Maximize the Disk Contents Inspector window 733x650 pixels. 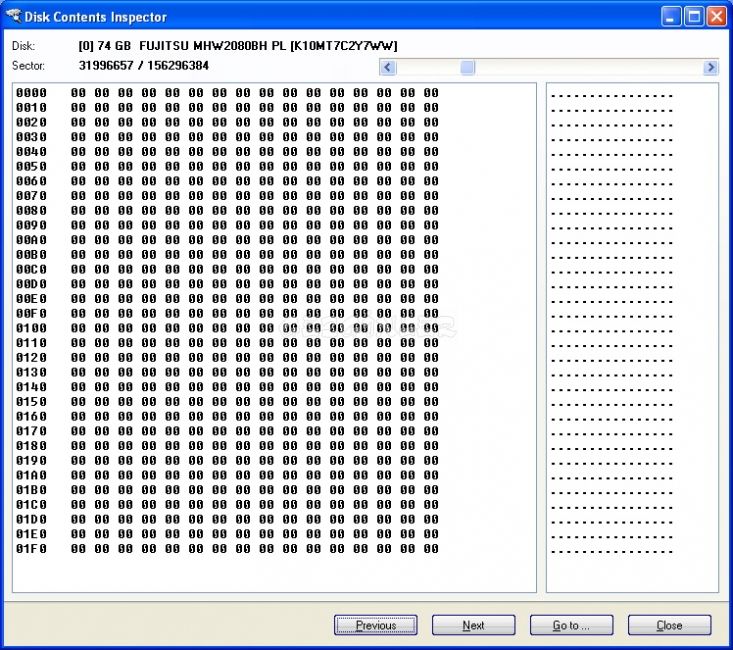(694, 17)
